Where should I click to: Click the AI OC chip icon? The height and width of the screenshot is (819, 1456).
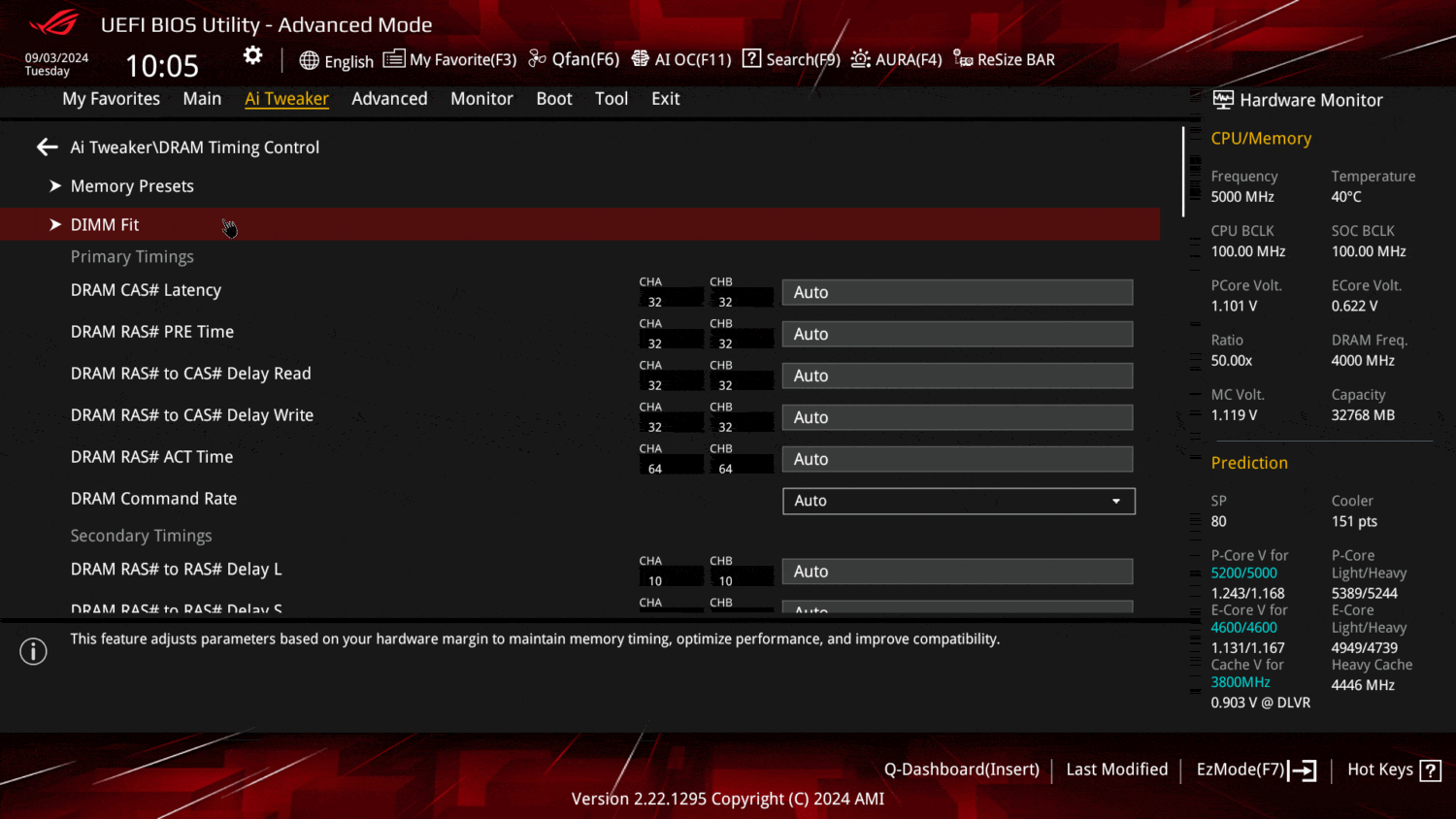coord(641,59)
